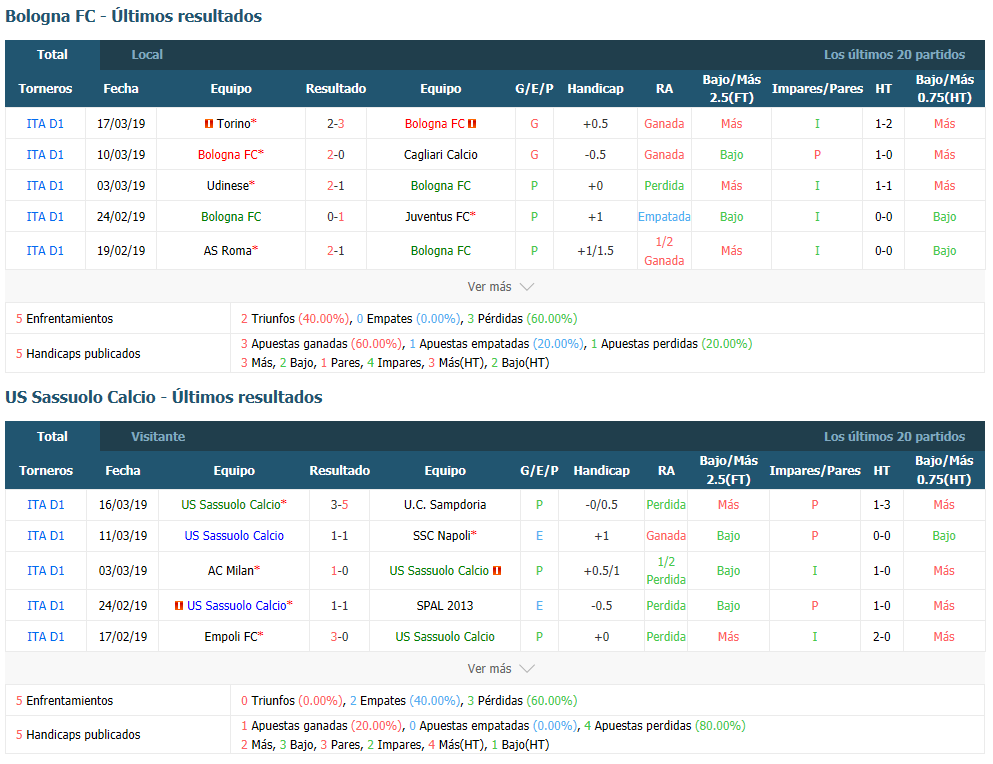The width and height of the screenshot is (993, 764).
Task: Switch to the Visitante tab
Action: [158, 436]
